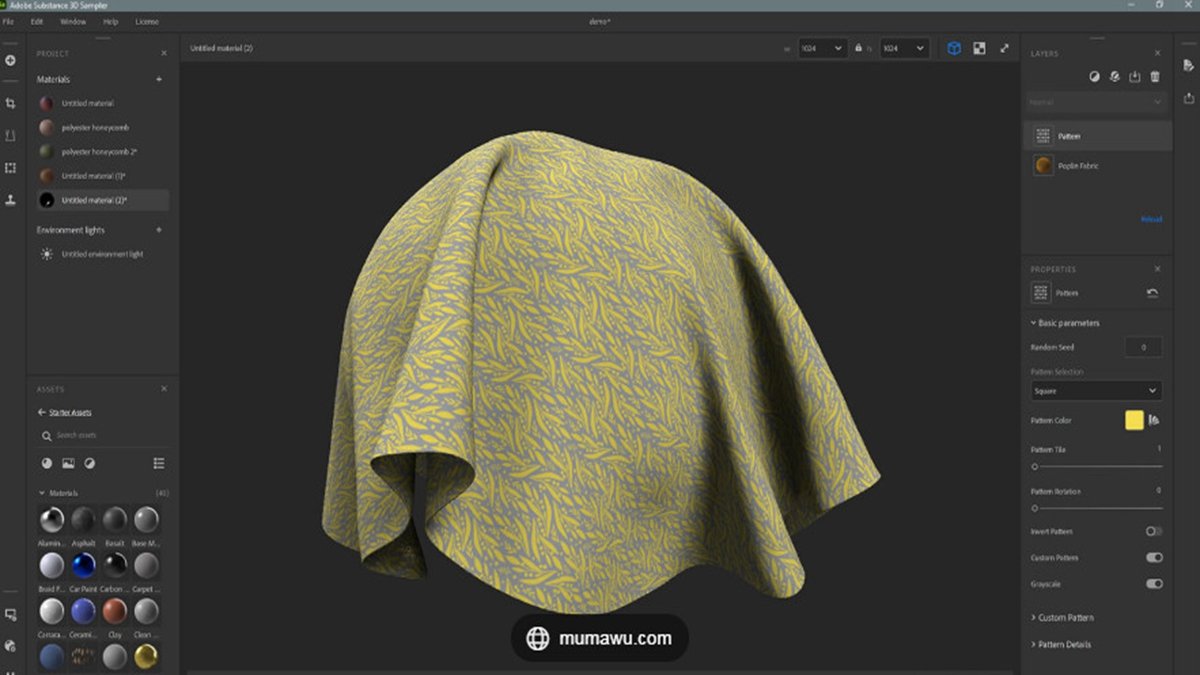The image size is (1200, 675).
Task: Click the Pattern Tile slider
Action: point(1096,466)
